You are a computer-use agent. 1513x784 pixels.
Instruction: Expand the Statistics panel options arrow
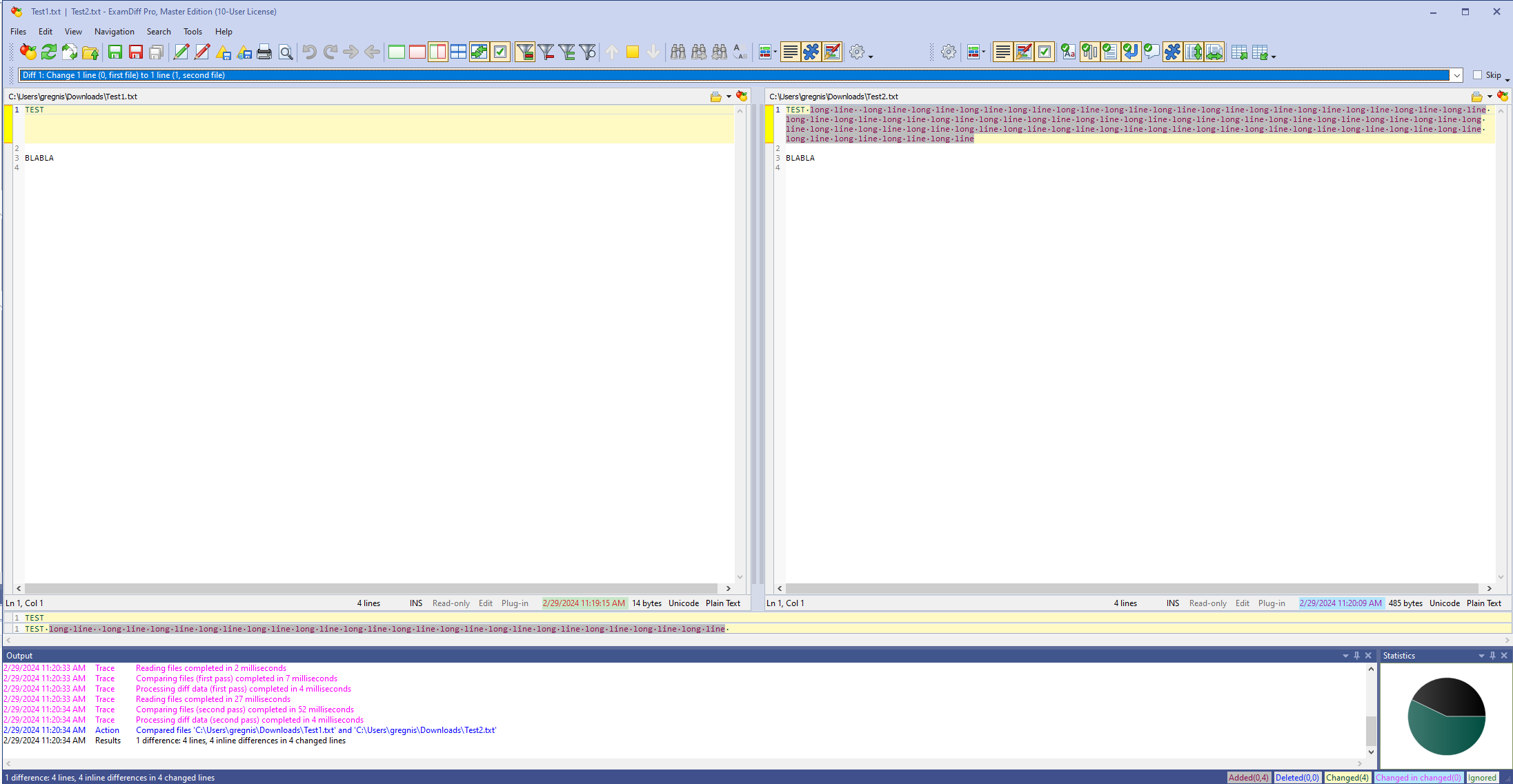[1481, 656]
